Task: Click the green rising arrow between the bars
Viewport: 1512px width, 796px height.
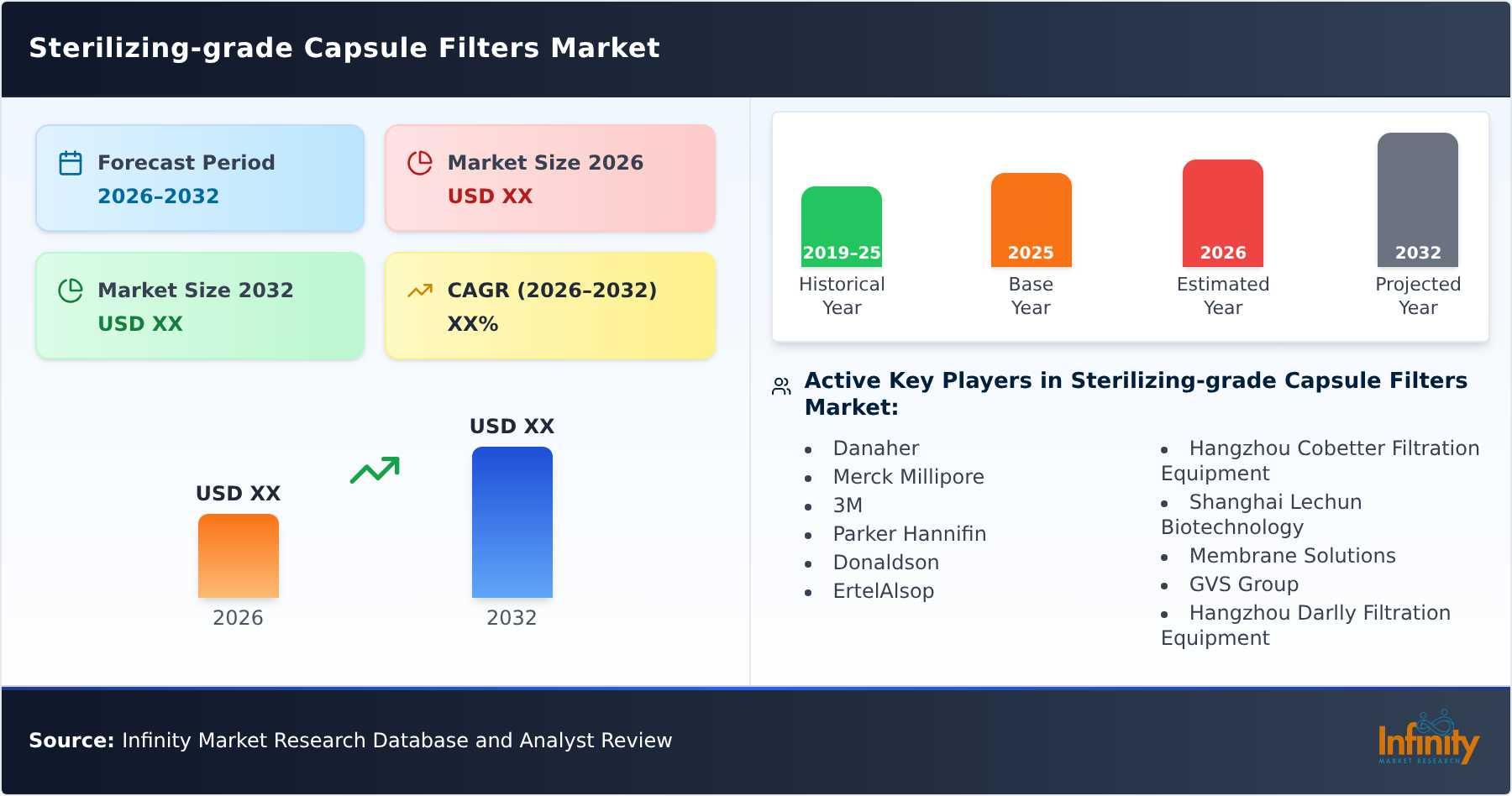Action: click(375, 470)
